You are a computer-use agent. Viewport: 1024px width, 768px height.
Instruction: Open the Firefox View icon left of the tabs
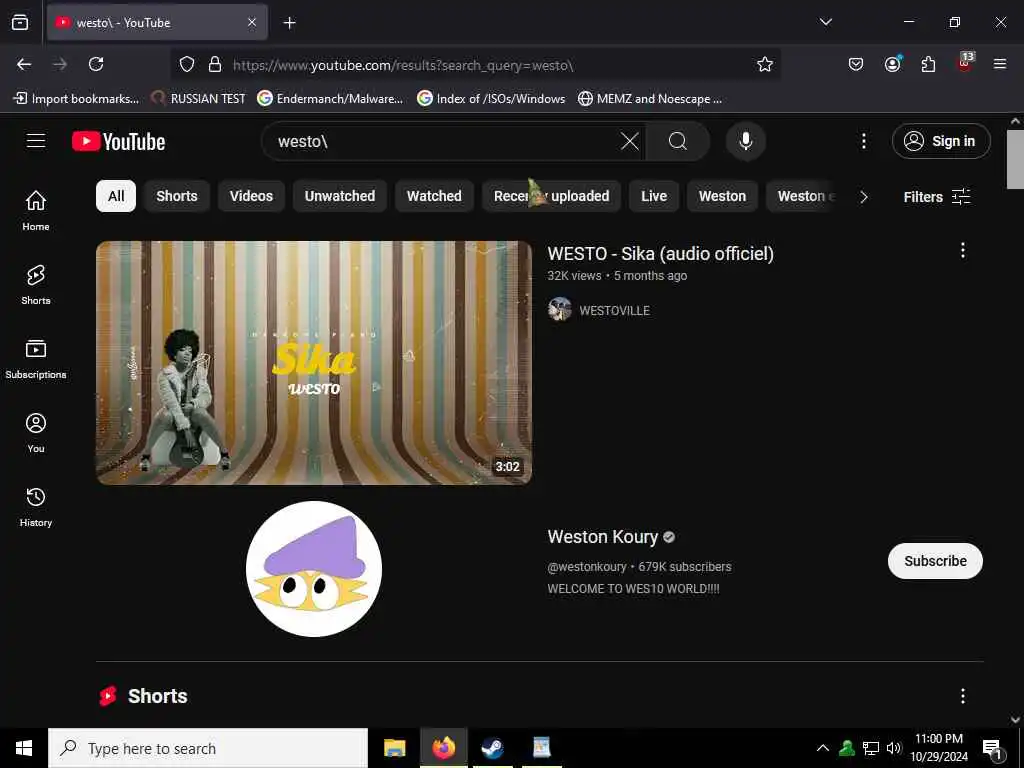[x=20, y=22]
